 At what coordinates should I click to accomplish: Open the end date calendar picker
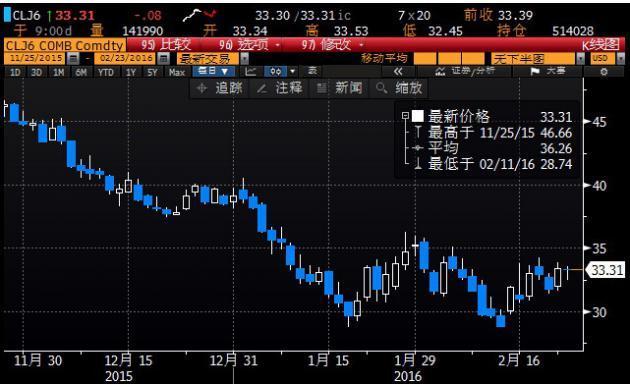163,59
